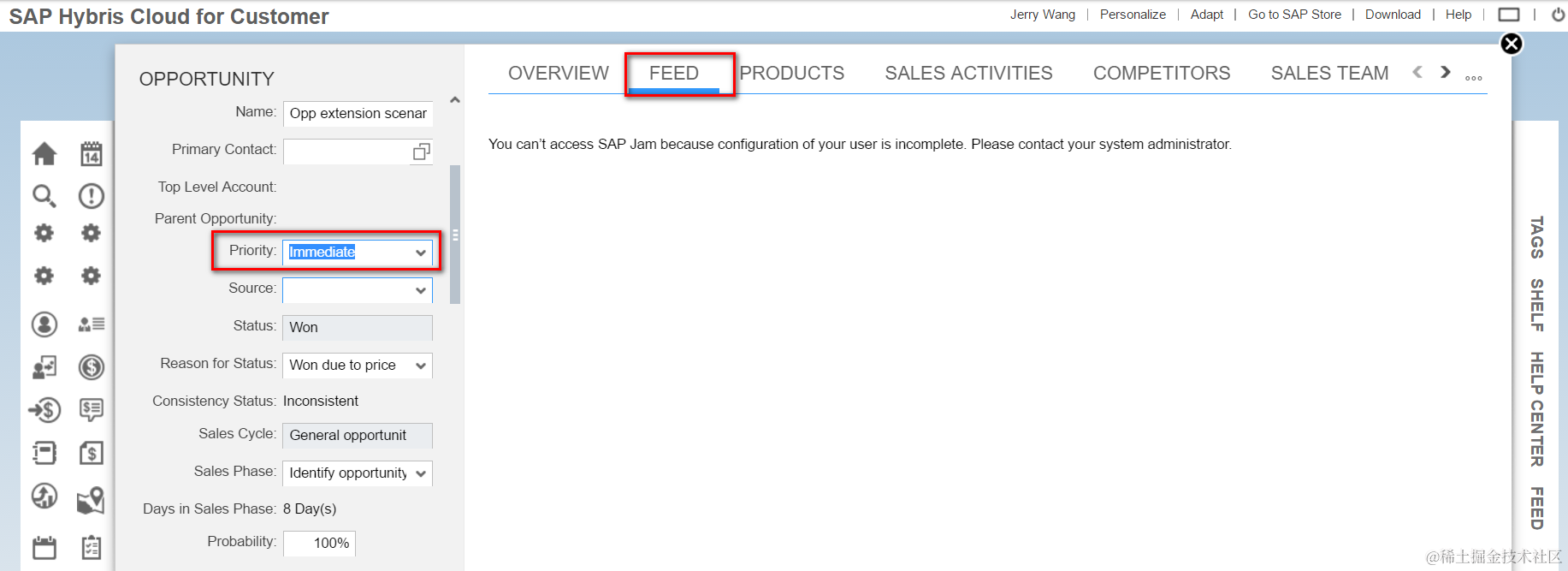Open the TAGS side panel
This screenshot has width=1568, height=571.
[1537, 237]
